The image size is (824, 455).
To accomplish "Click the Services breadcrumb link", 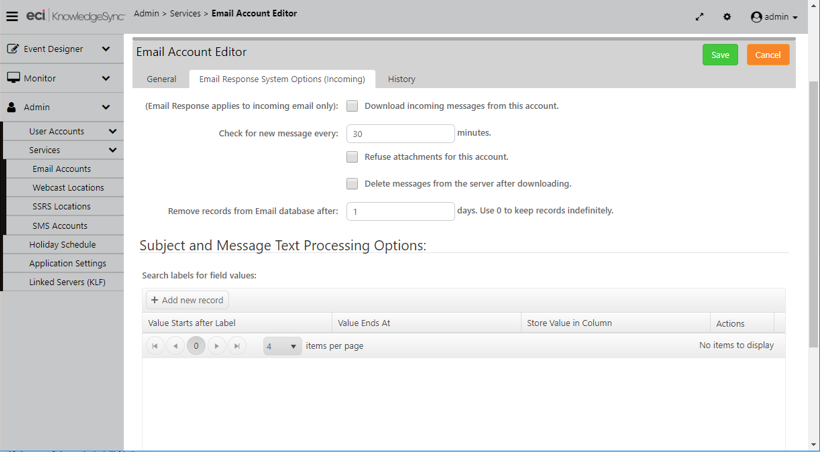I will pos(185,14).
